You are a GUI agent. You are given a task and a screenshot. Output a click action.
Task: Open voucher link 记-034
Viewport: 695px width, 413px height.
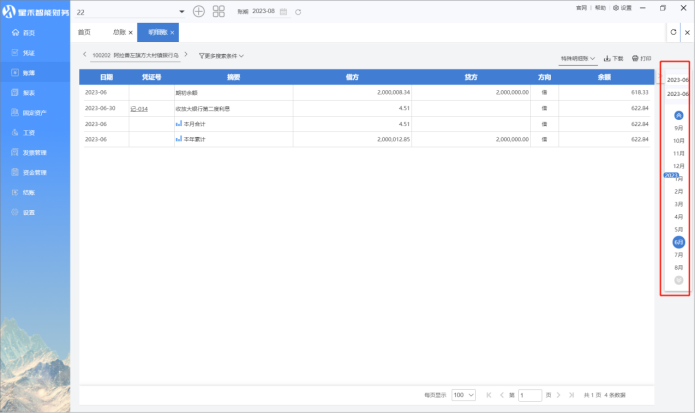139,108
